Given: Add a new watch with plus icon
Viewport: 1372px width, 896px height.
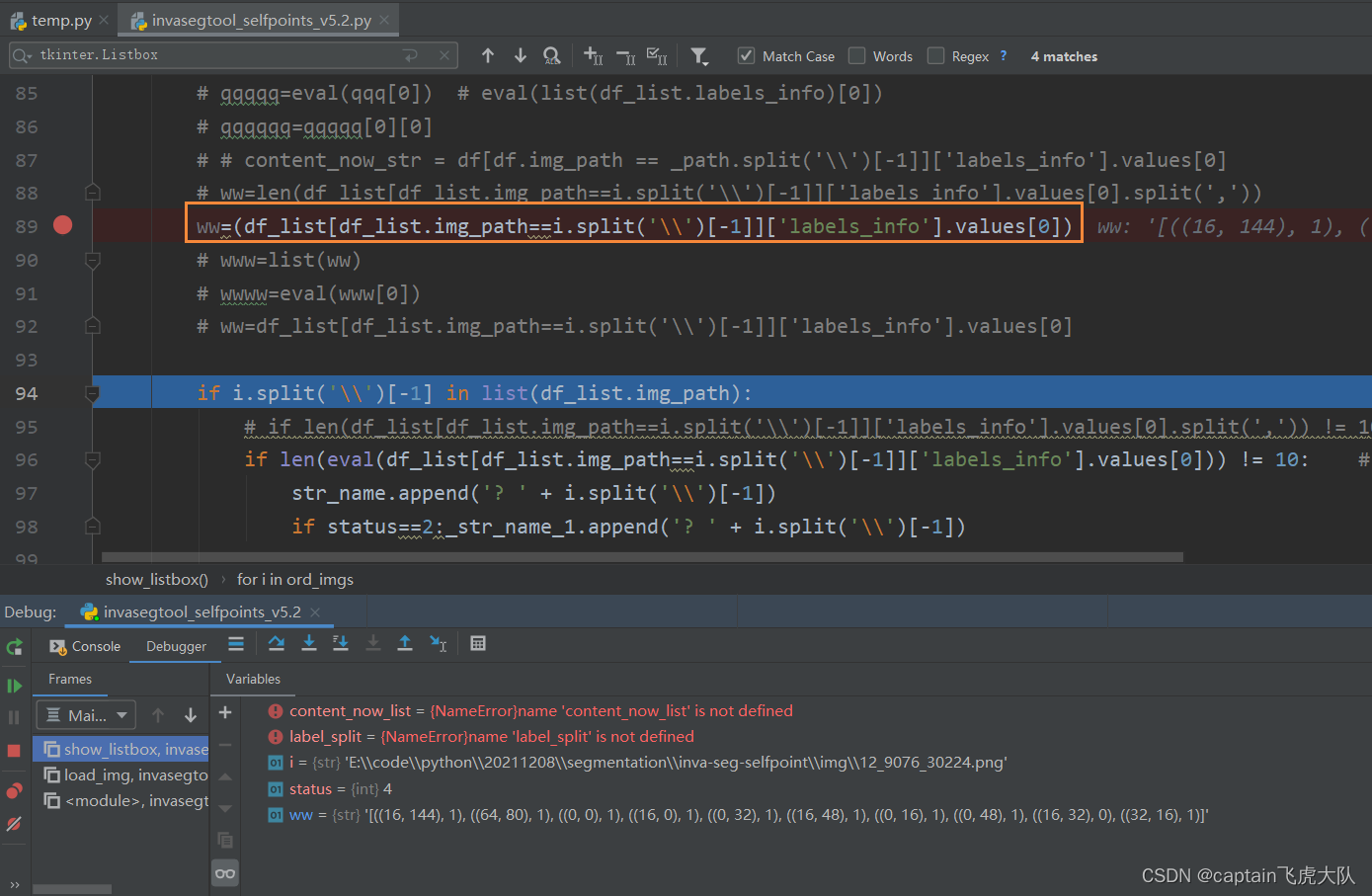Looking at the screenshot, I should coord(225,712).
